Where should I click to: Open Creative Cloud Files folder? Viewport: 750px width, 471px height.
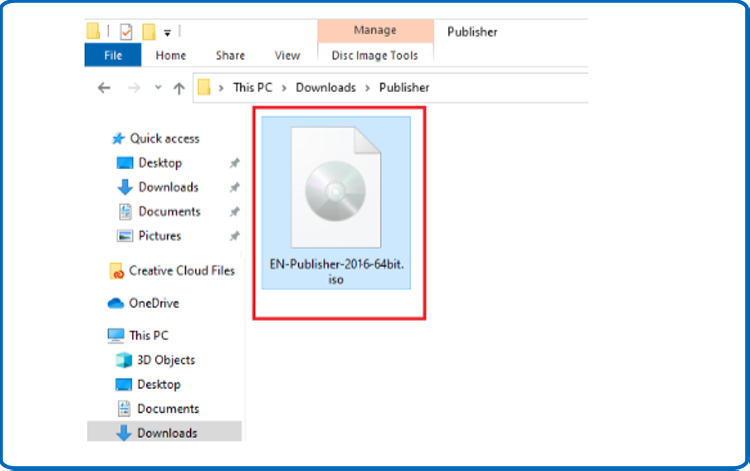182,271
